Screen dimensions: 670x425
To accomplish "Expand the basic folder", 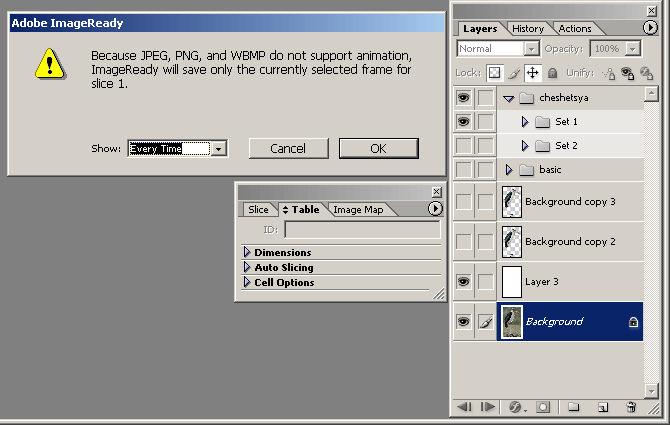I will [508, 170].
